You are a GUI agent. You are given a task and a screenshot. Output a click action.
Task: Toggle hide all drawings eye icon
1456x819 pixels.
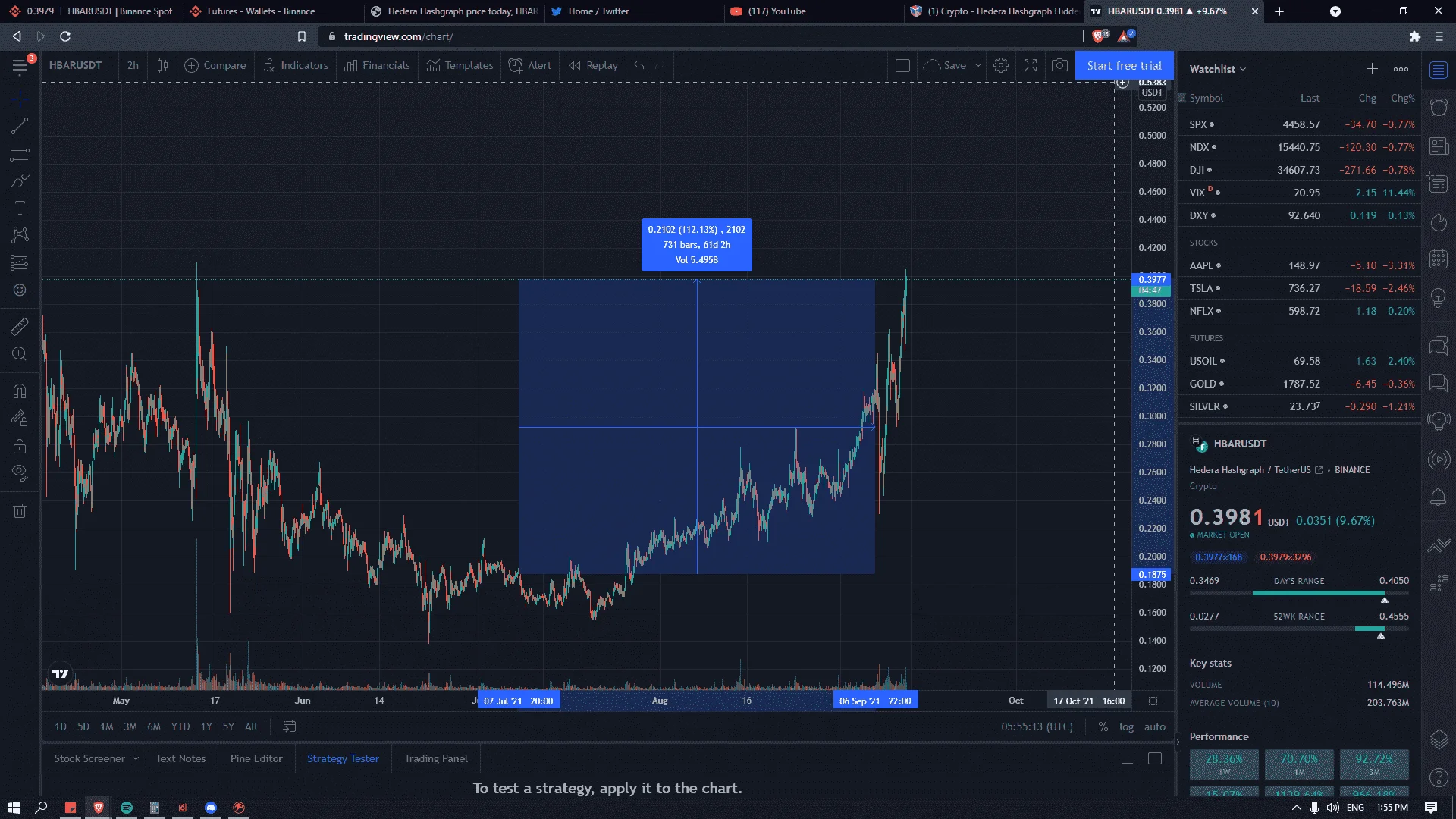pos(20,473)
